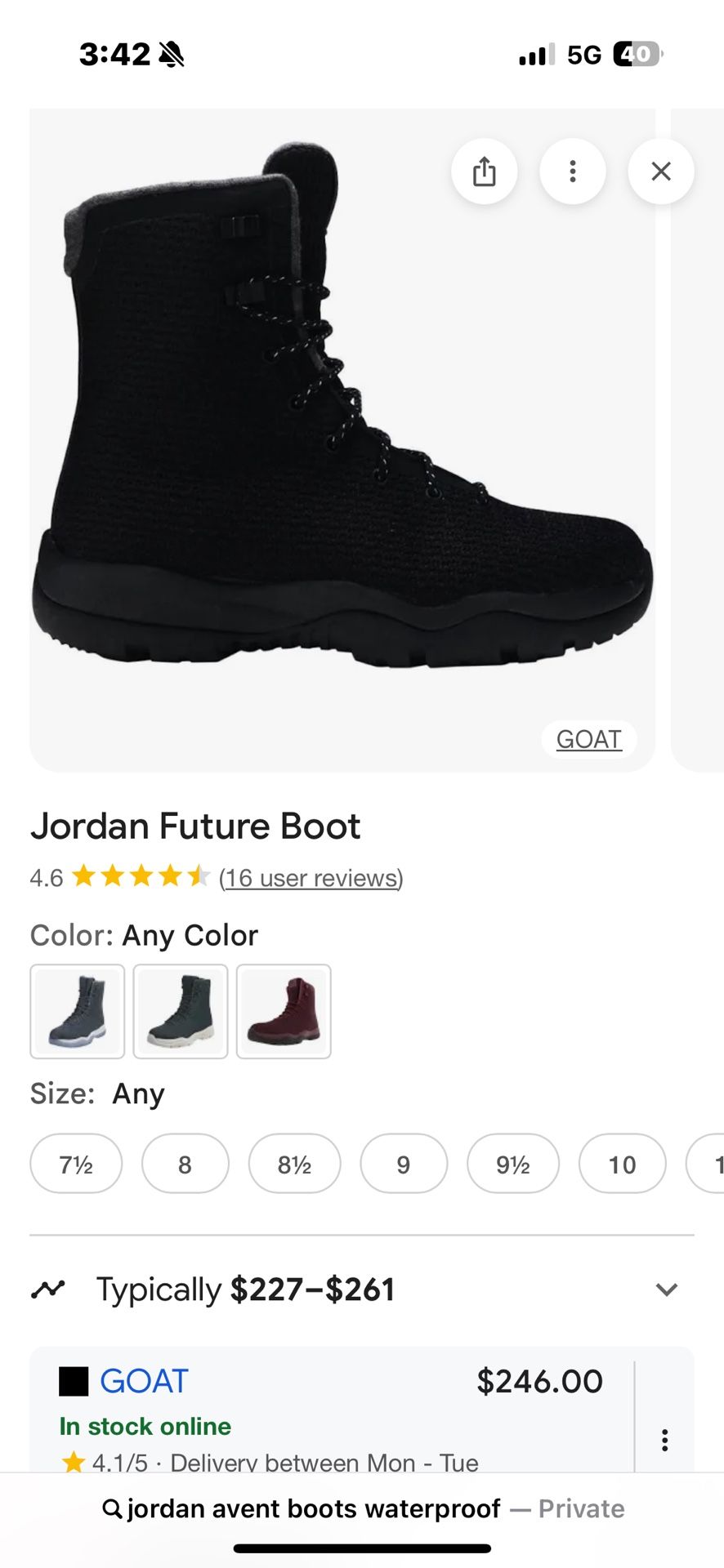Tap the GOAT seller black square logo
The height and width of the screenshot is (1568, 724).
tap(74, 1381)
